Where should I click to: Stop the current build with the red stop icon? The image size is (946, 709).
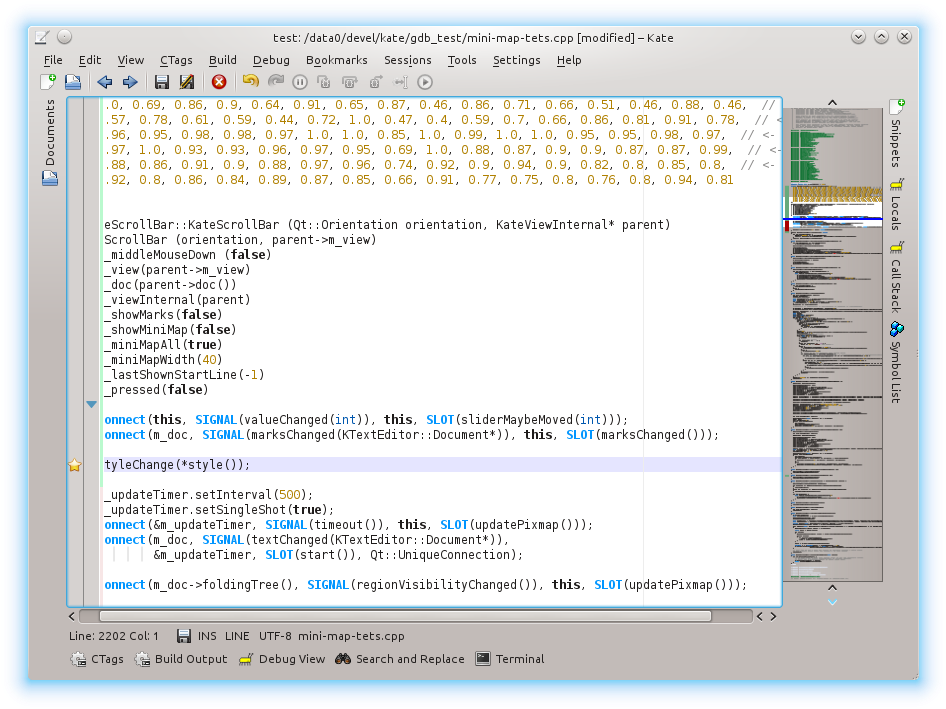tap(219, 82)
